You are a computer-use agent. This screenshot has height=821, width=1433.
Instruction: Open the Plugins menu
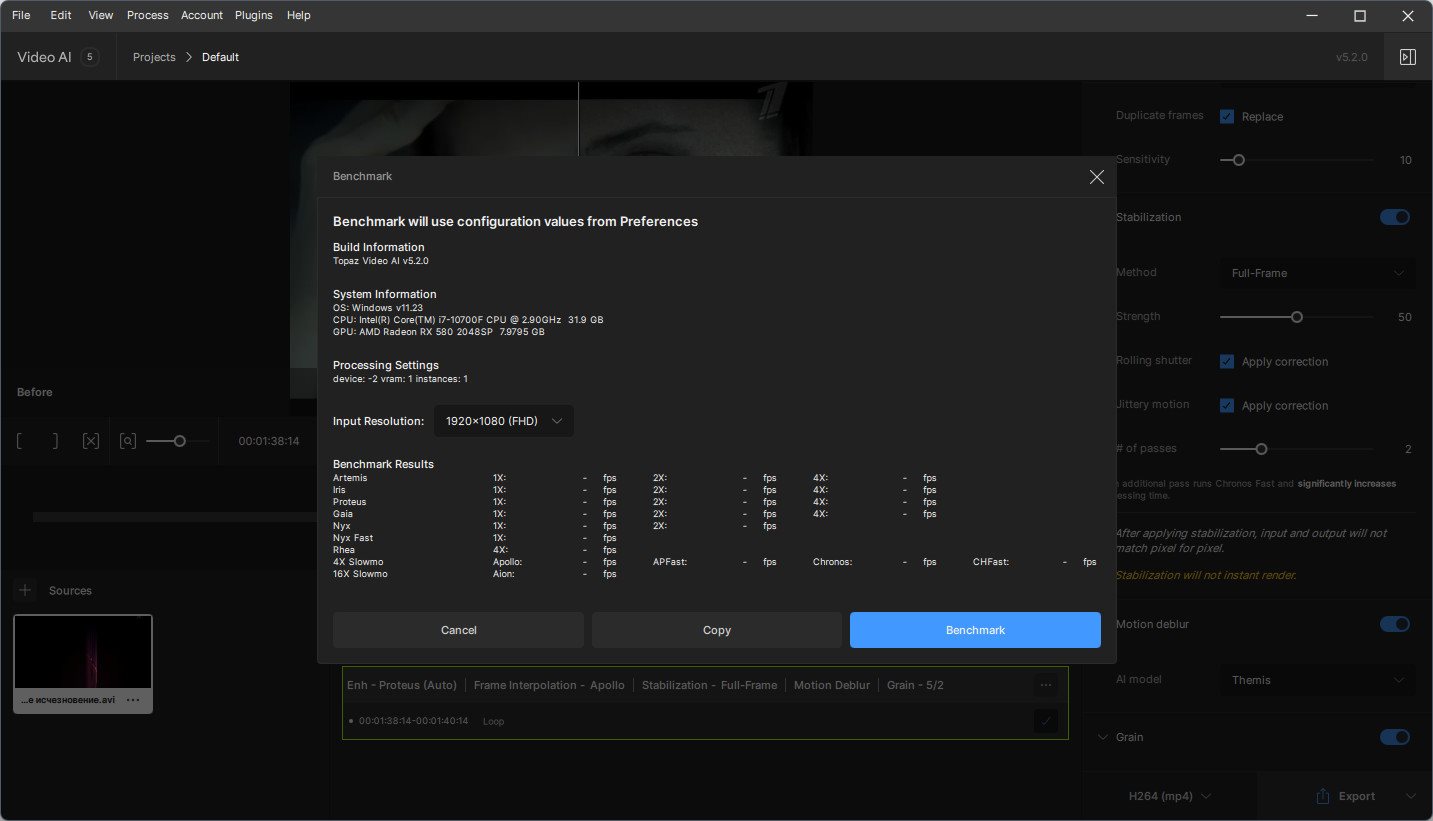tap(254, 15)
